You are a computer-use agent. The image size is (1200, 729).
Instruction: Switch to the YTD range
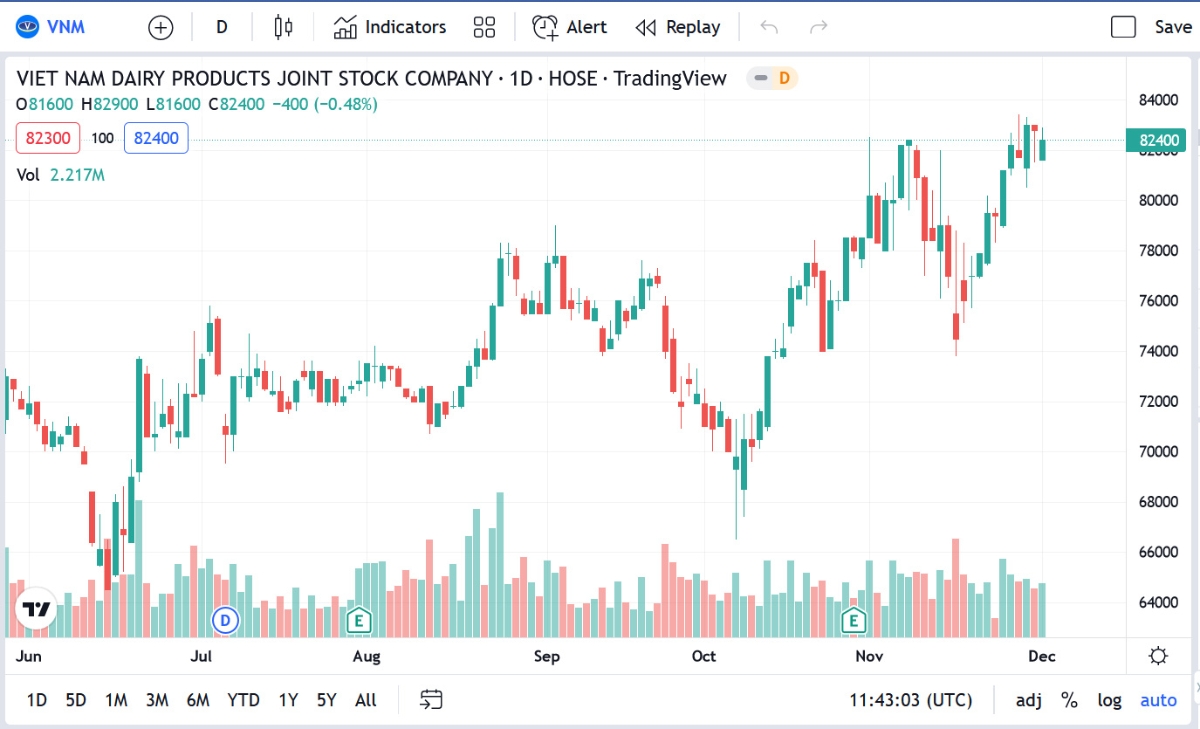pyautogui.click(x=243, y=700)
